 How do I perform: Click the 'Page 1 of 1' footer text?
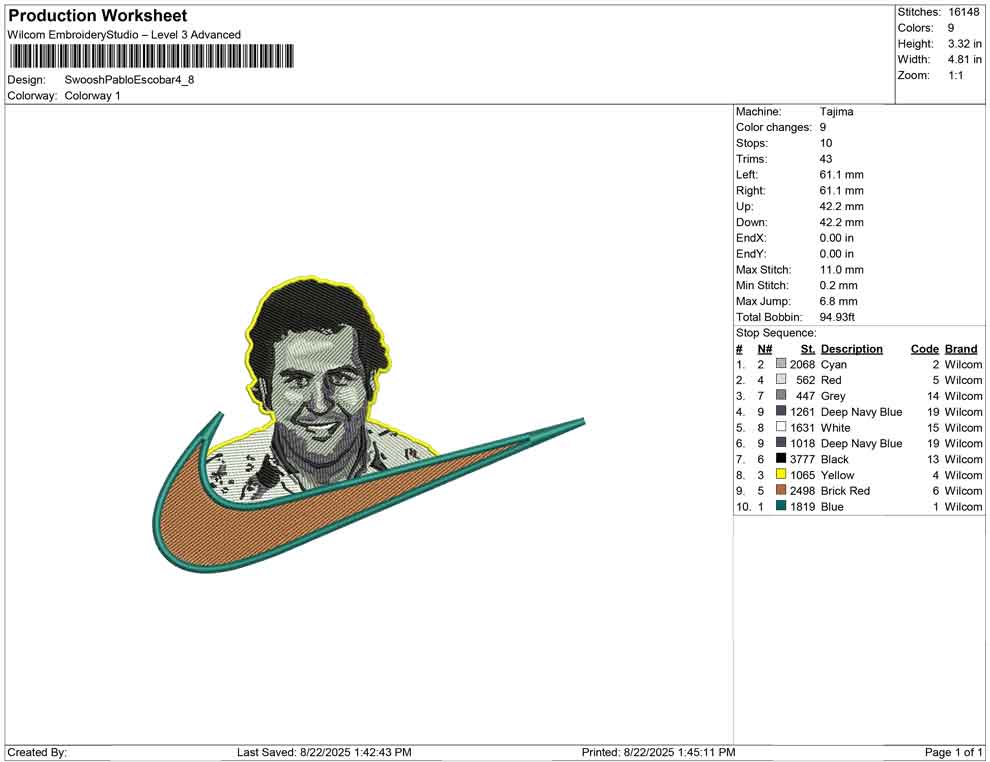pyautogui.click(x=953, y=752)
